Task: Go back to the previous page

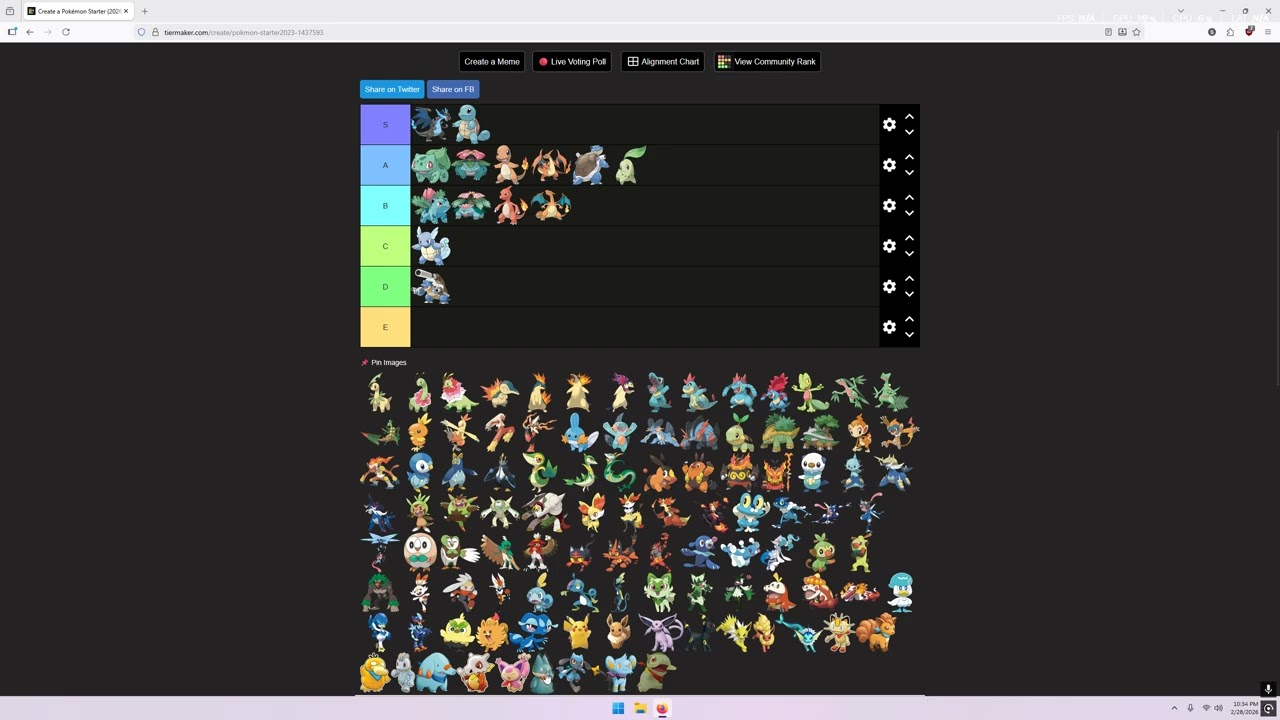Action: coord(29,32)
